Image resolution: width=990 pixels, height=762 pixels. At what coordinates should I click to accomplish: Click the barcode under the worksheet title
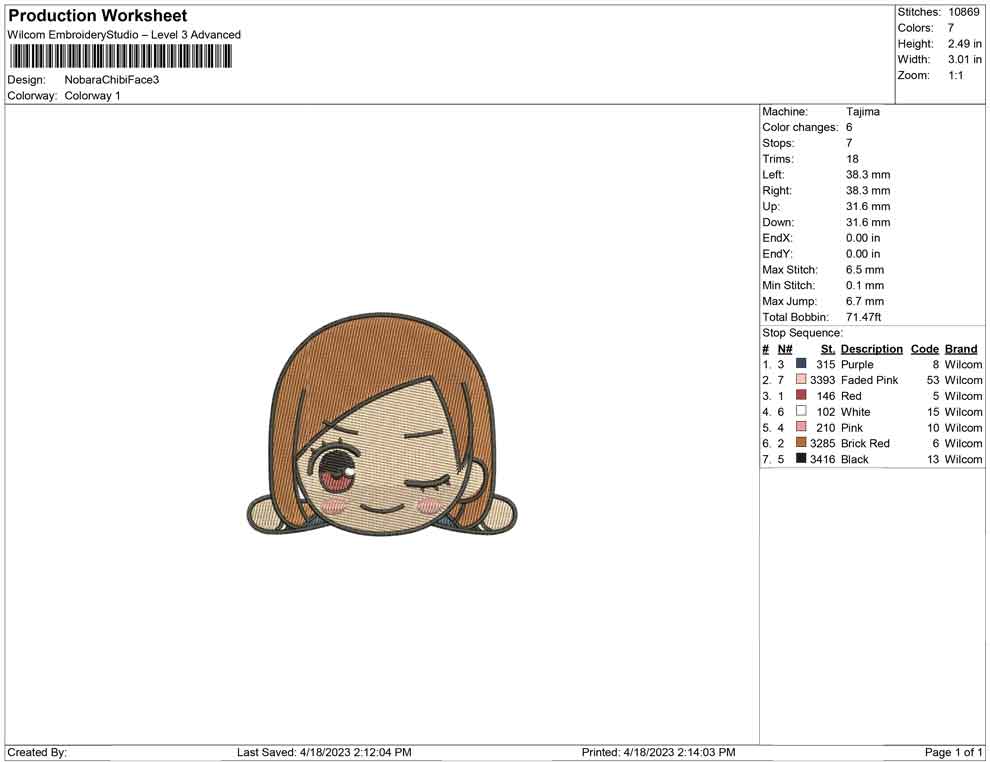point(120,56)
